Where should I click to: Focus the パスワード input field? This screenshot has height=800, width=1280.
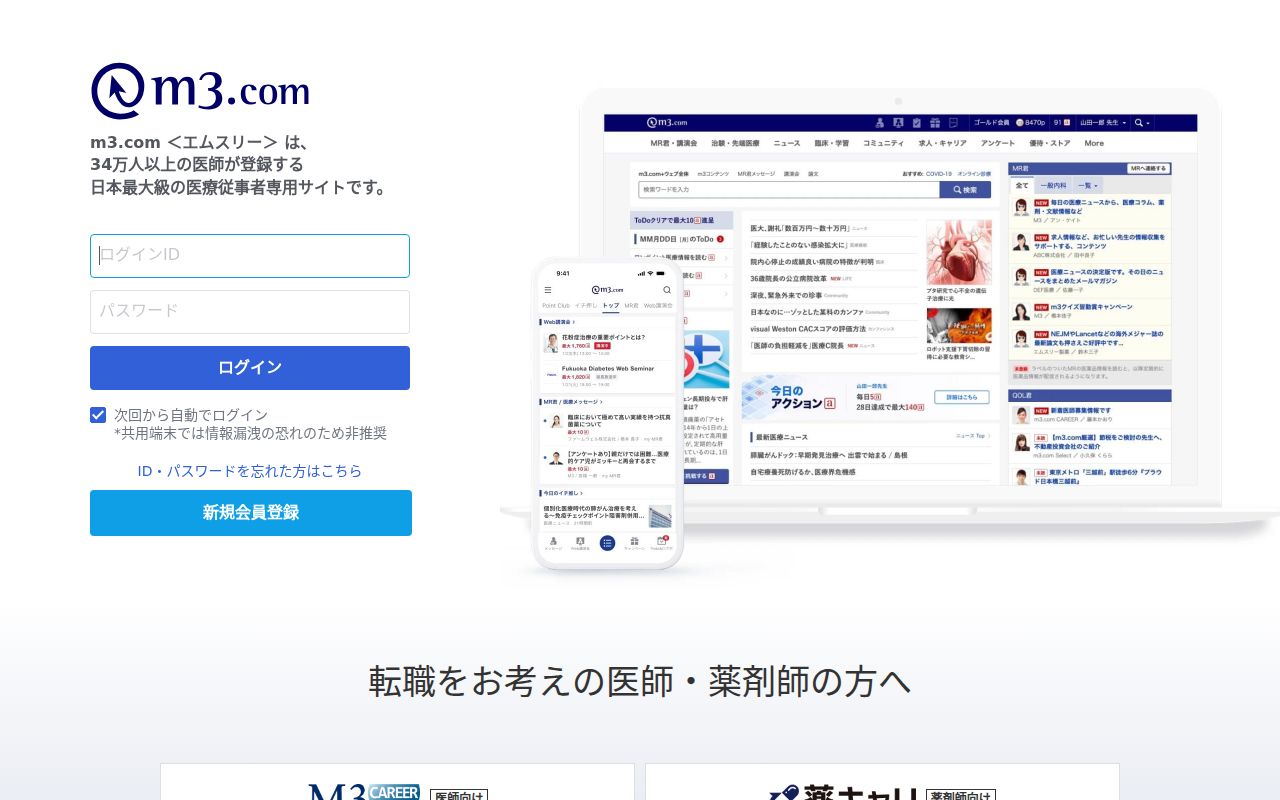250,312
